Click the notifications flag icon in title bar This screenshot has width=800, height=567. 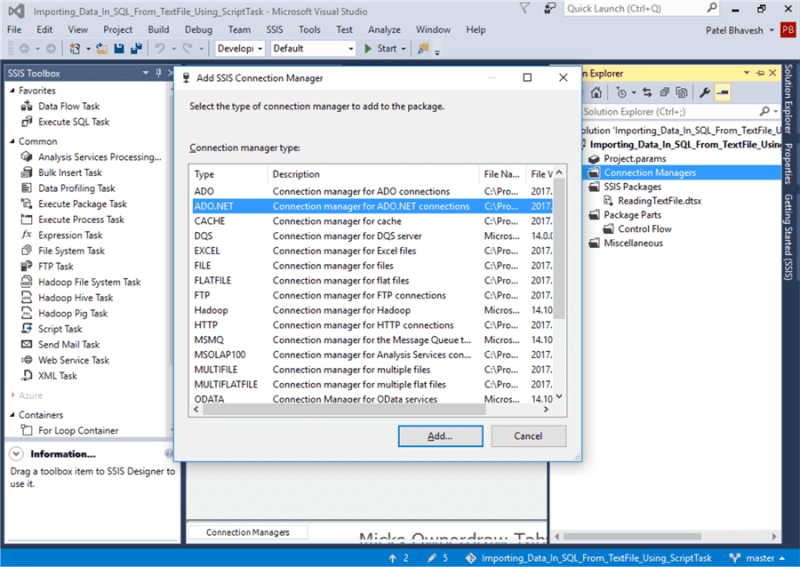[x=524, y=8]
